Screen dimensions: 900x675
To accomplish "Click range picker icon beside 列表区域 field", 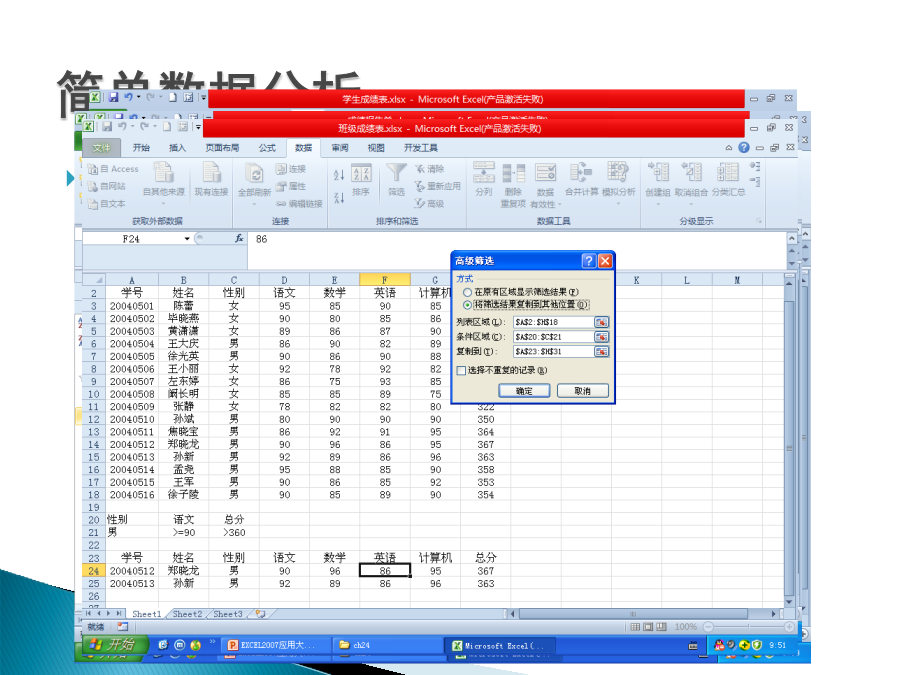I will [601, 322].
